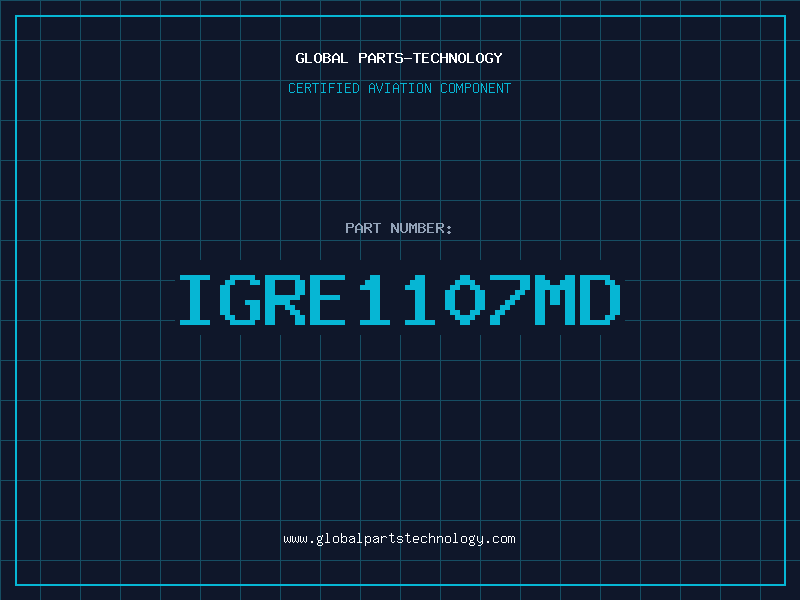
Task: Select the letter R in the part number
Action: click(x=287, y=300)
